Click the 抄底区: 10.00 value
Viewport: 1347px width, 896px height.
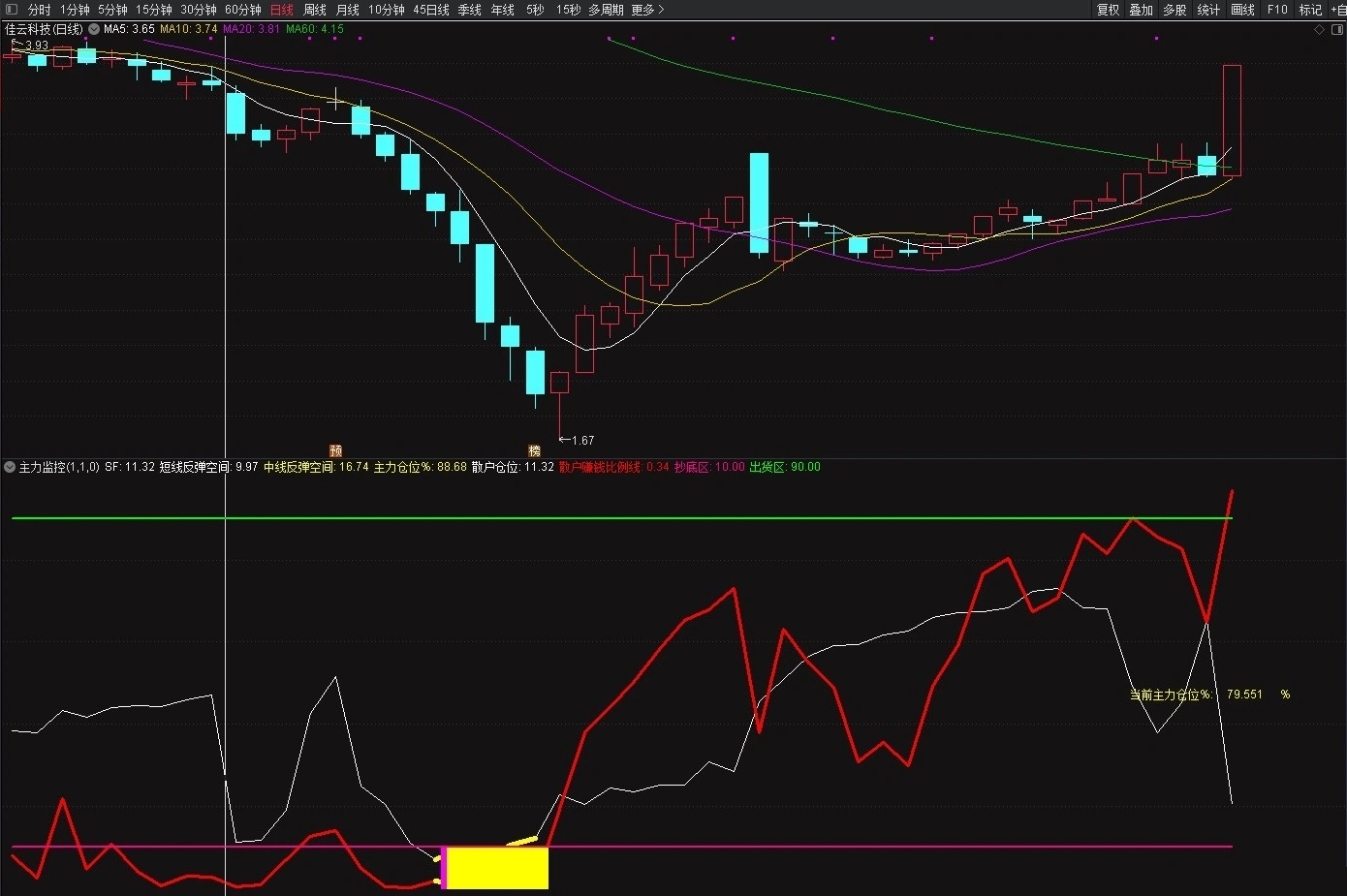point(709,467)
